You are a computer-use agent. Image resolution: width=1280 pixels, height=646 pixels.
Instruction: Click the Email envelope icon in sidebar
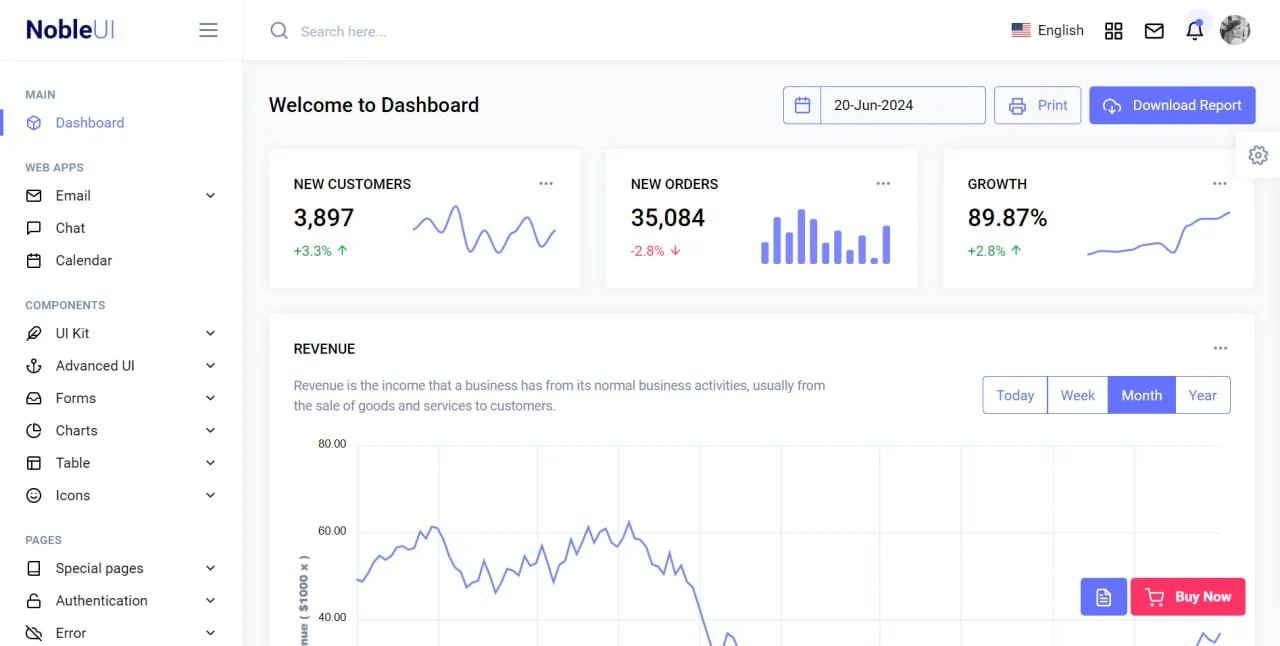pos(34,196)
